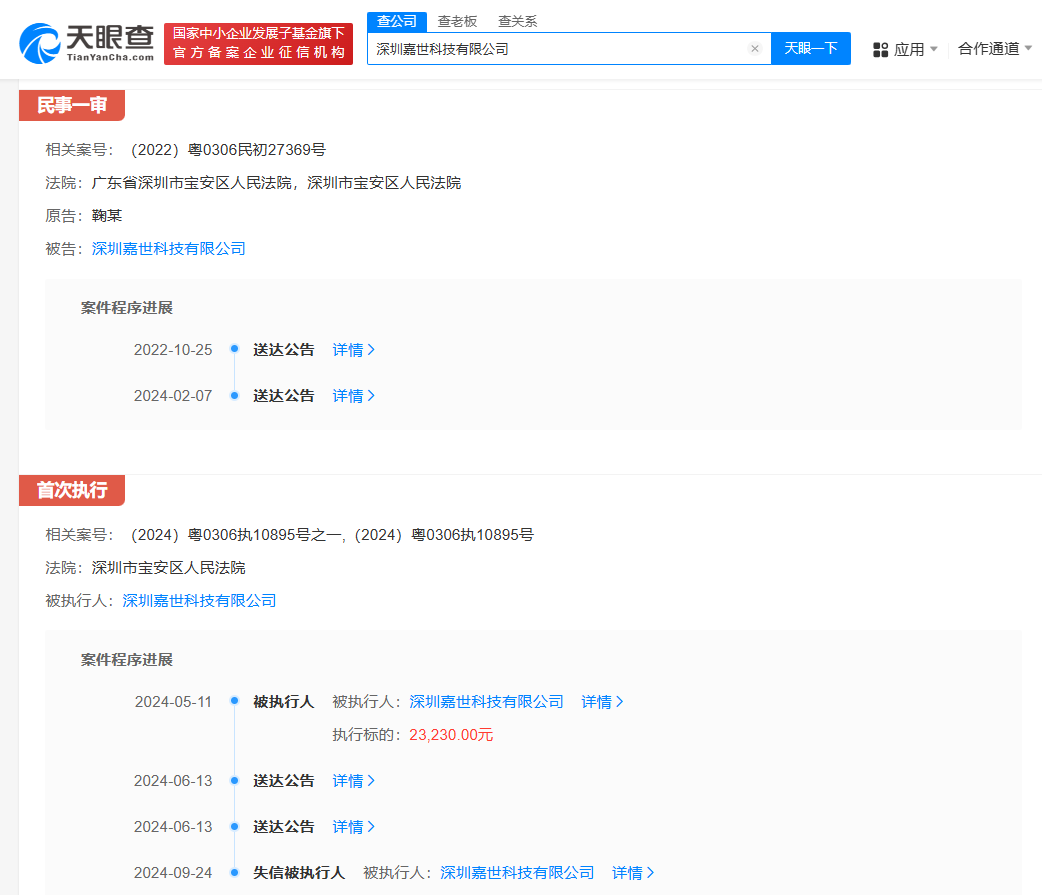Open company link in 失信被执行人 entry
Screen dimensions: 1042x895
517,872
